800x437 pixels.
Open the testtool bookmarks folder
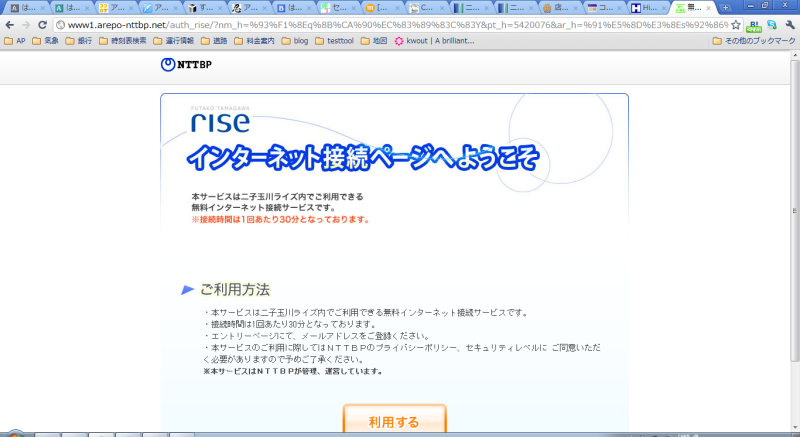(x=335, y=41)
